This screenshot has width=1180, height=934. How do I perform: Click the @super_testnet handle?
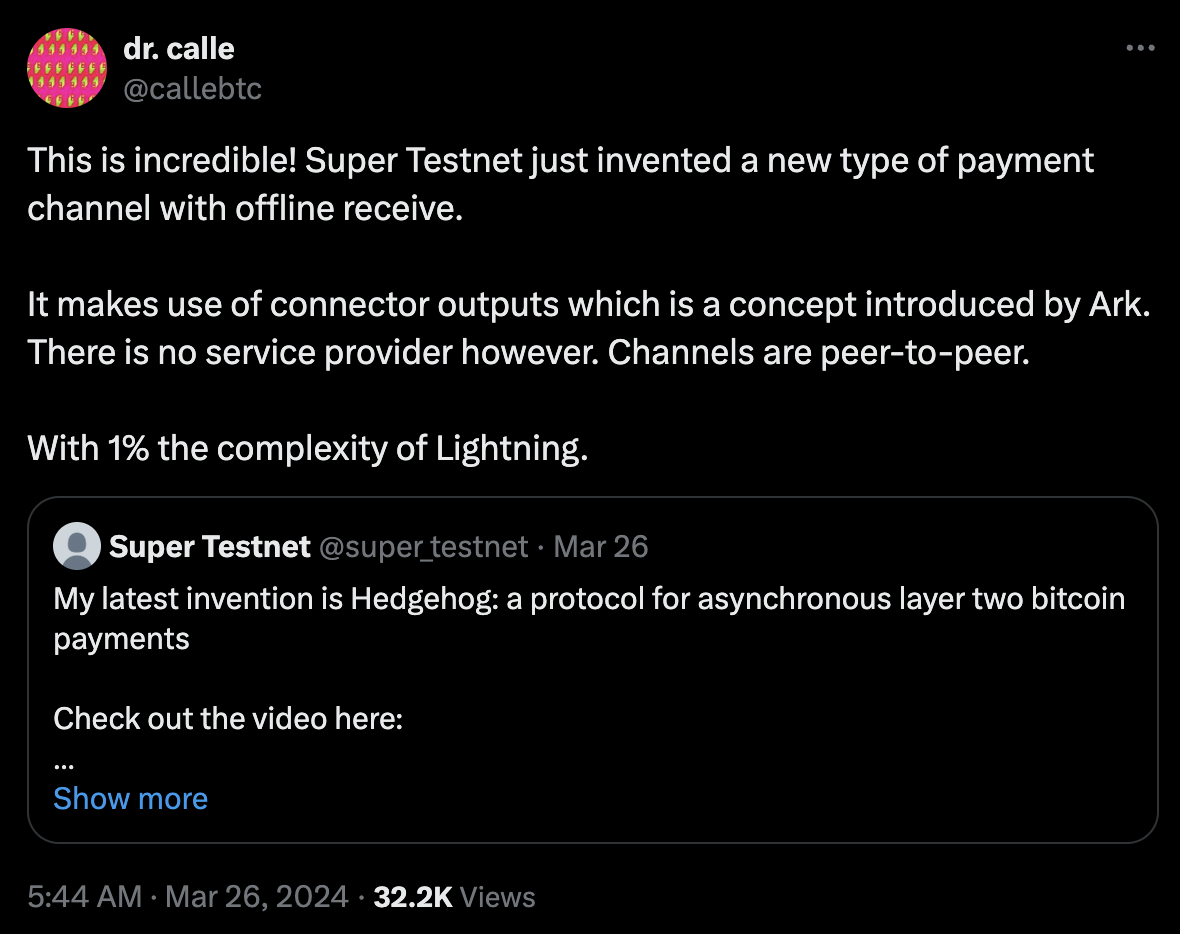[423, 547]
